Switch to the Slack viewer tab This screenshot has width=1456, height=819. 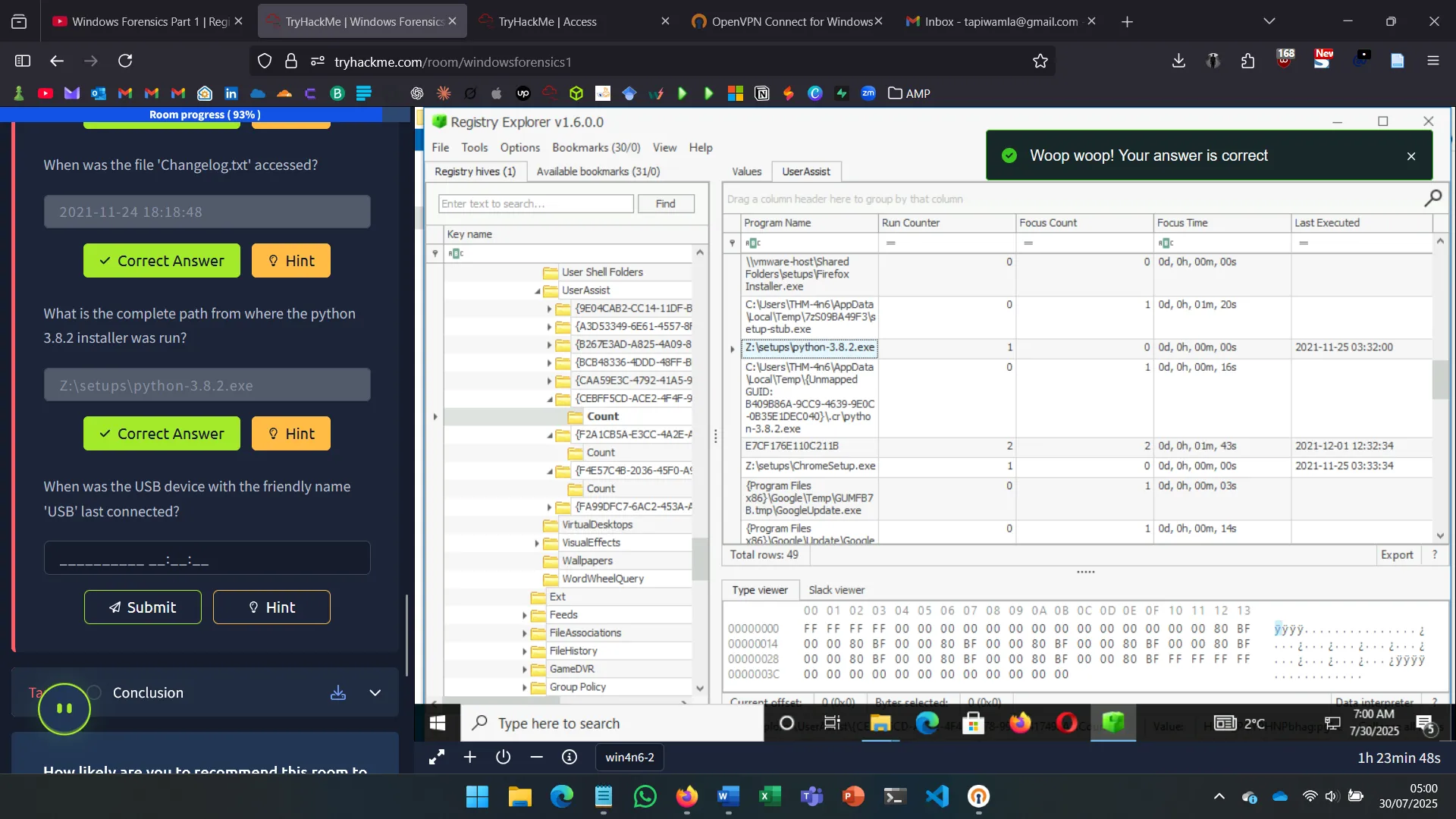click(x=836, y=590)
